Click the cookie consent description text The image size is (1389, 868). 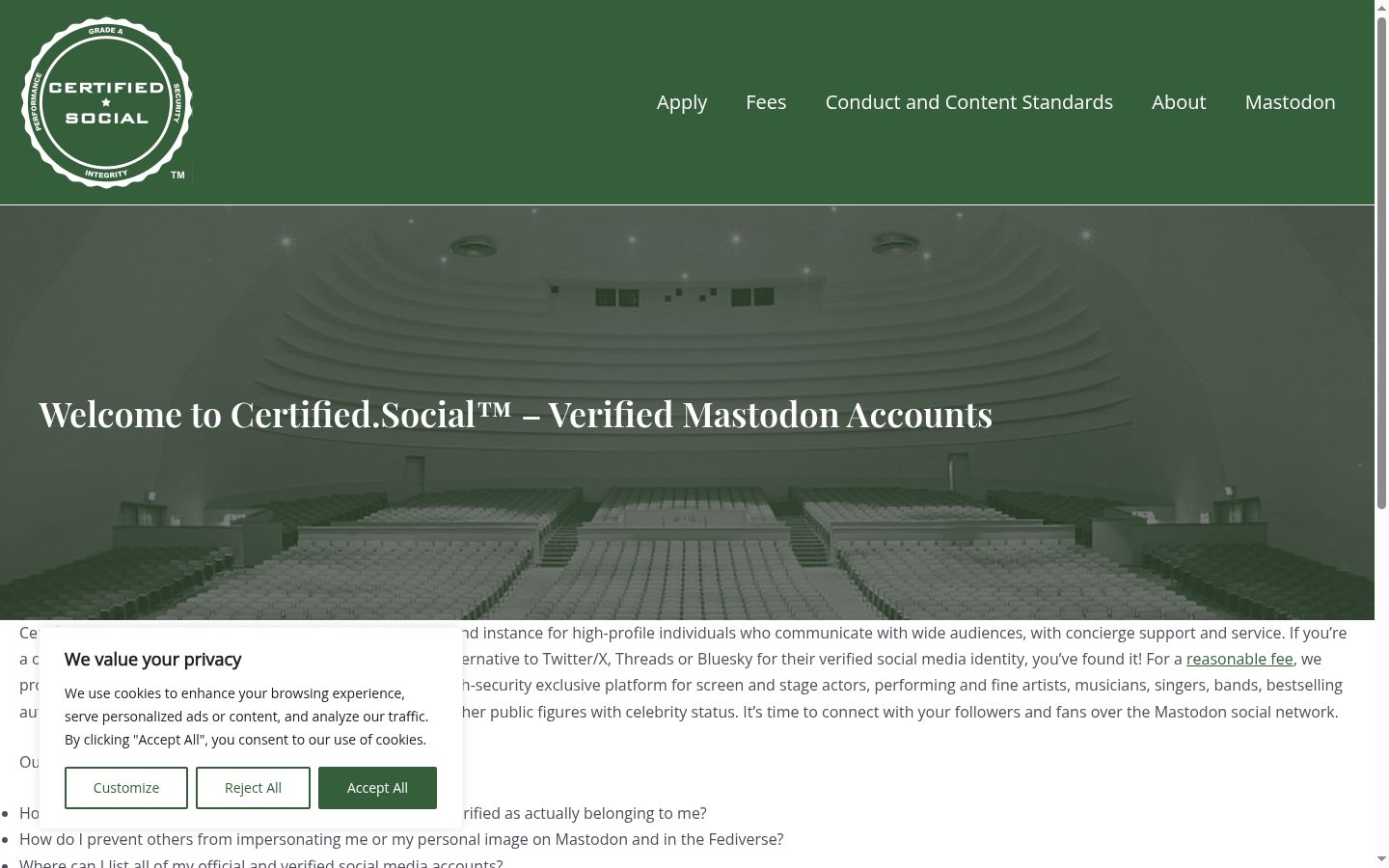click(x=247, y=717)
